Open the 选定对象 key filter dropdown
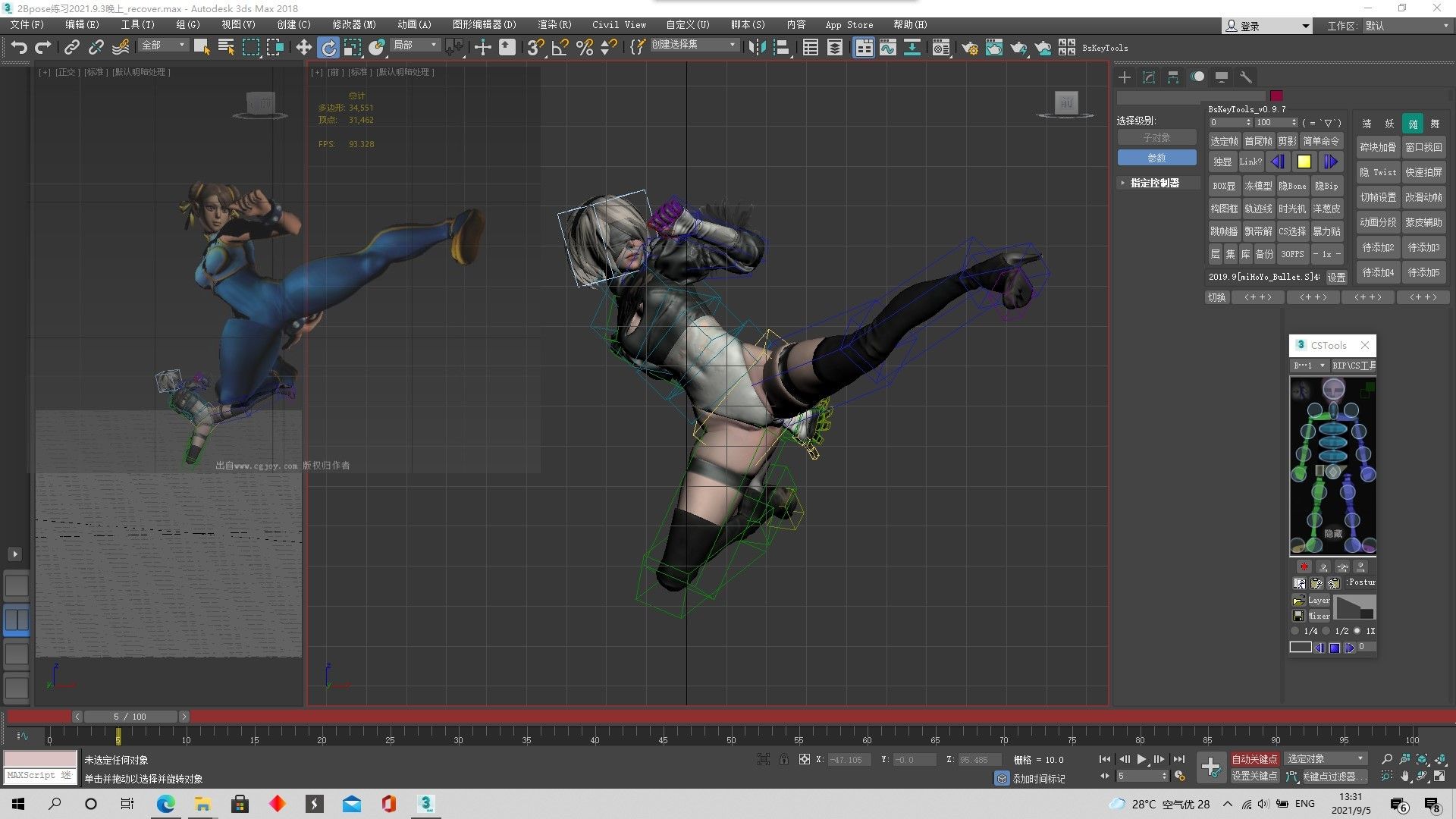Image resolution: width=1456 pixels, height=819 pixels. point(1325,758)
